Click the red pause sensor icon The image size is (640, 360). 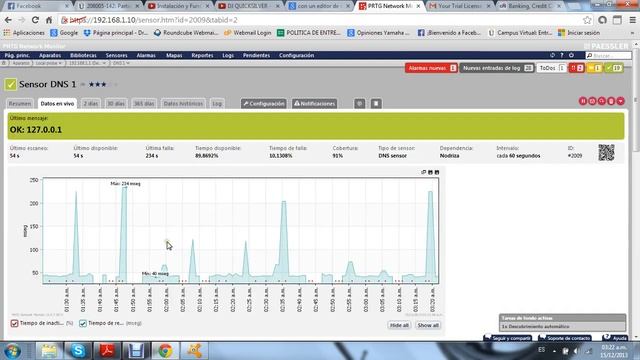click(583, 101)
